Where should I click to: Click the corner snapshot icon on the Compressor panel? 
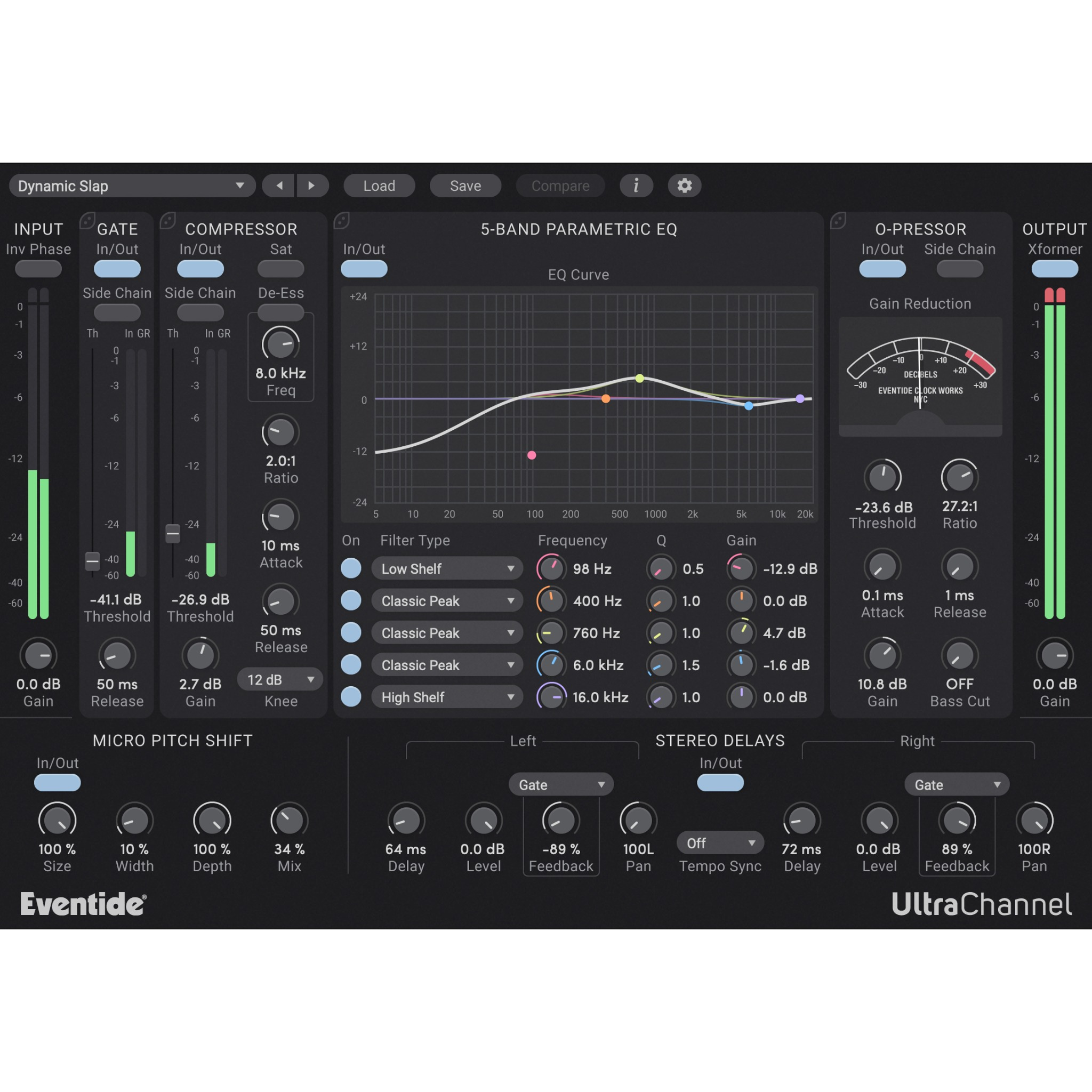[167, 220]
